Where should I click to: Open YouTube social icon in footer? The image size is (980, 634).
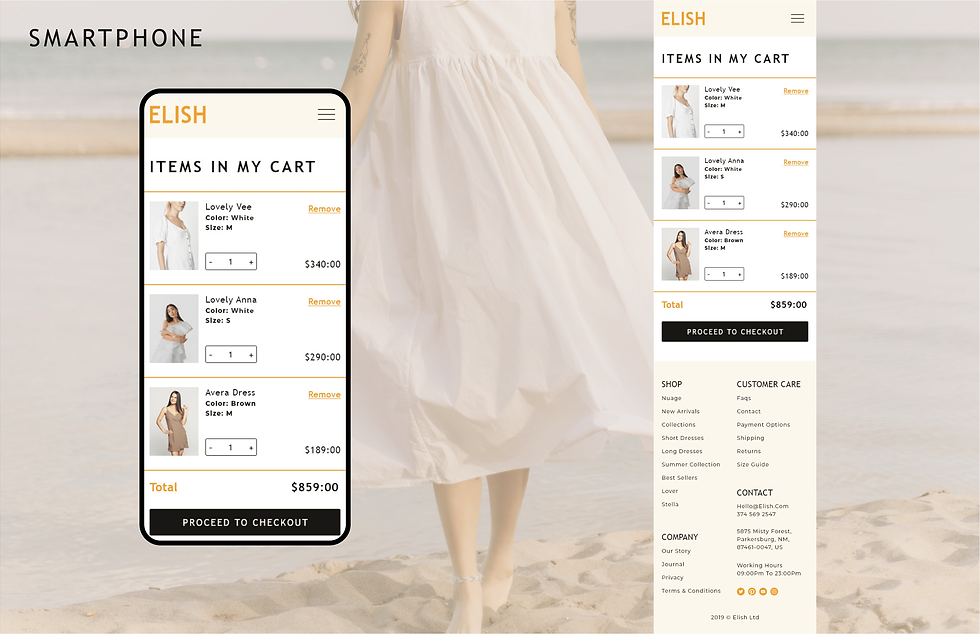pyautogui.click(x=763, y=591)
